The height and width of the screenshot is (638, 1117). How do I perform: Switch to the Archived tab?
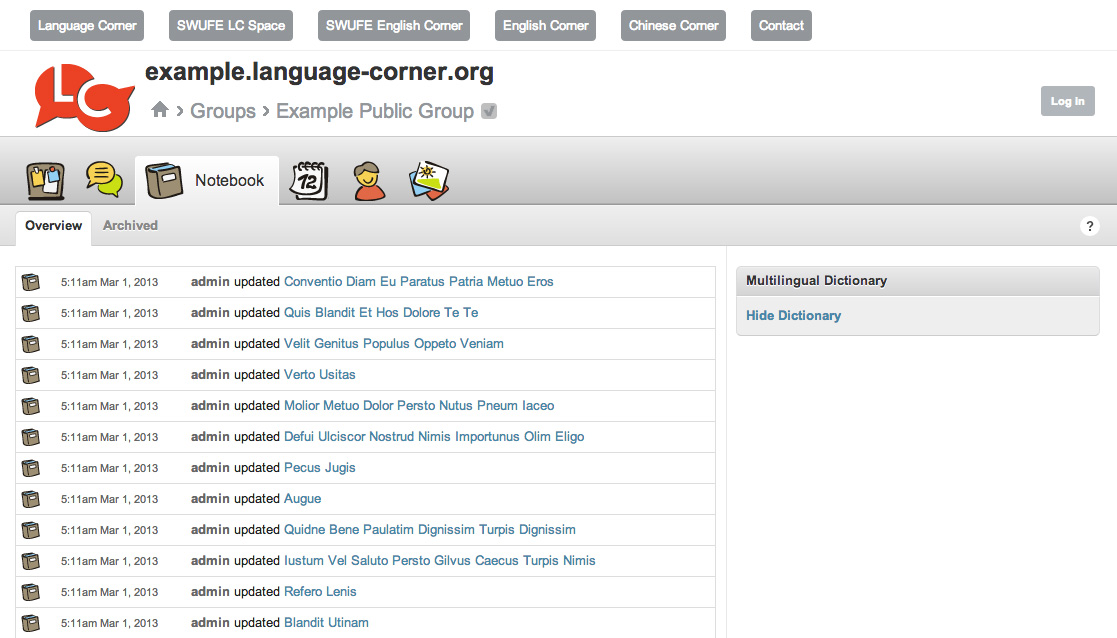click(x=130, y=226)
